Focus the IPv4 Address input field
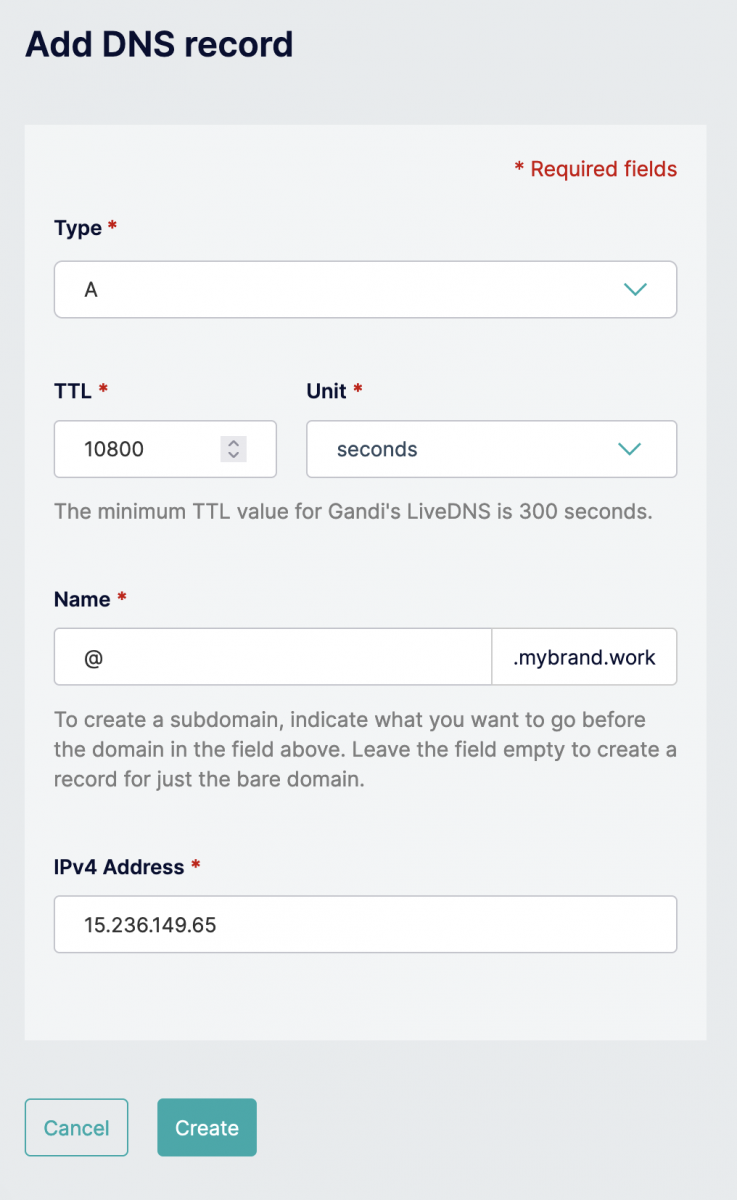Image resolution: width=737 pixels, height=1200 pixels. click(x=365, y=924)
